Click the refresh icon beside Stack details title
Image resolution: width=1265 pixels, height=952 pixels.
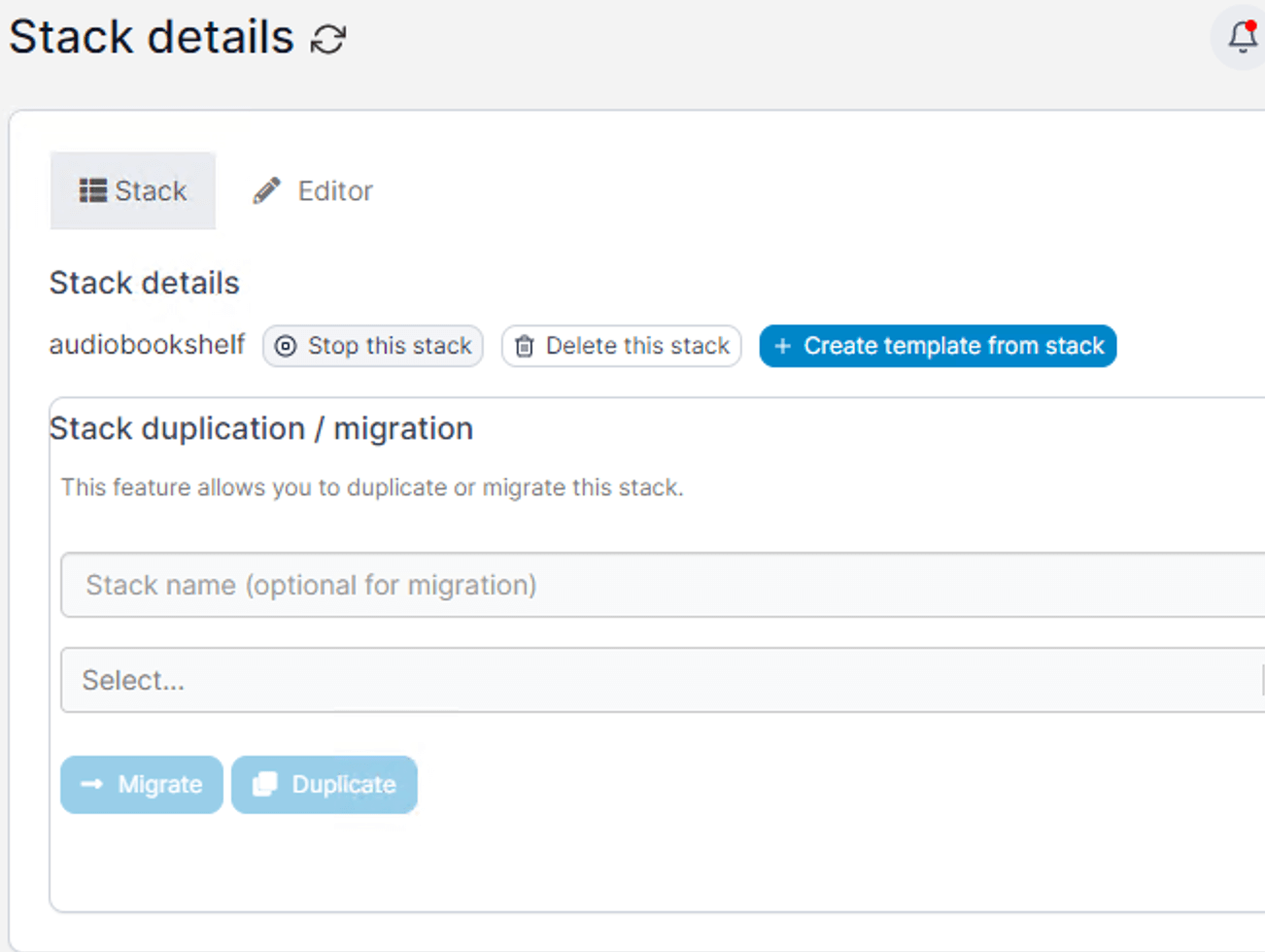click(x=328, y=39)
